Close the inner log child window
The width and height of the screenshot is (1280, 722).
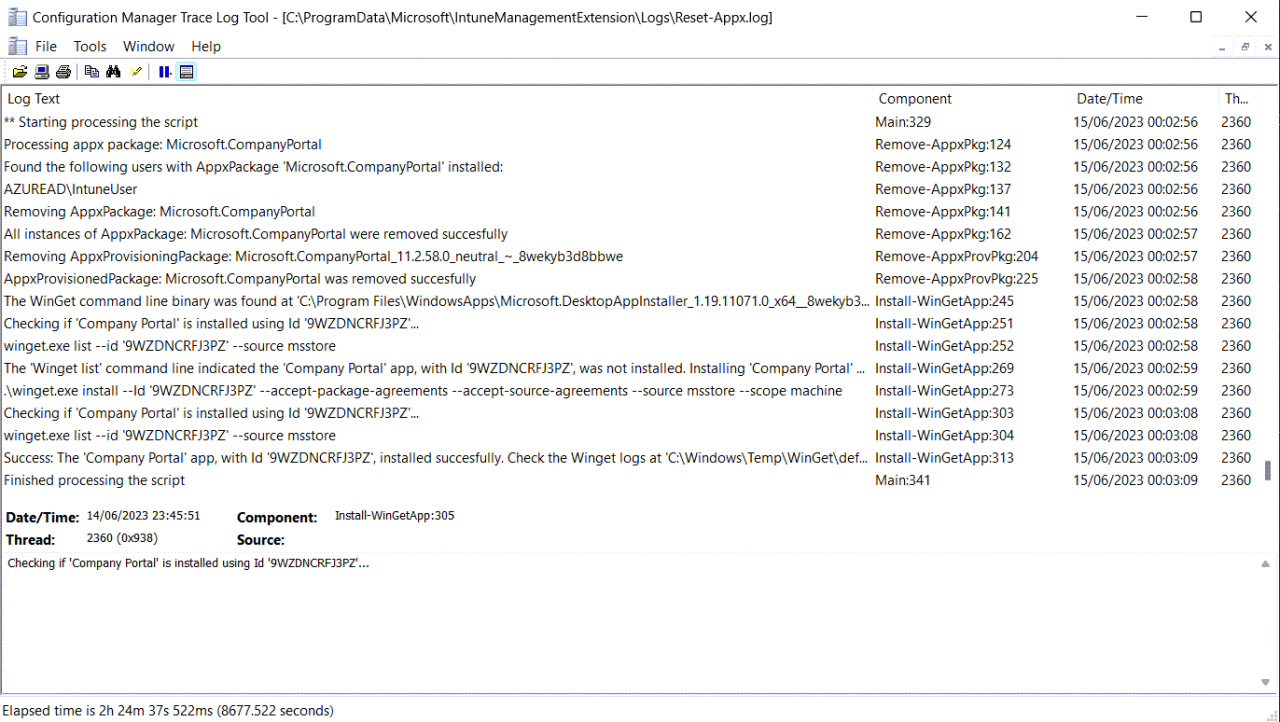pyautogui.click(x=1268, y=47)
